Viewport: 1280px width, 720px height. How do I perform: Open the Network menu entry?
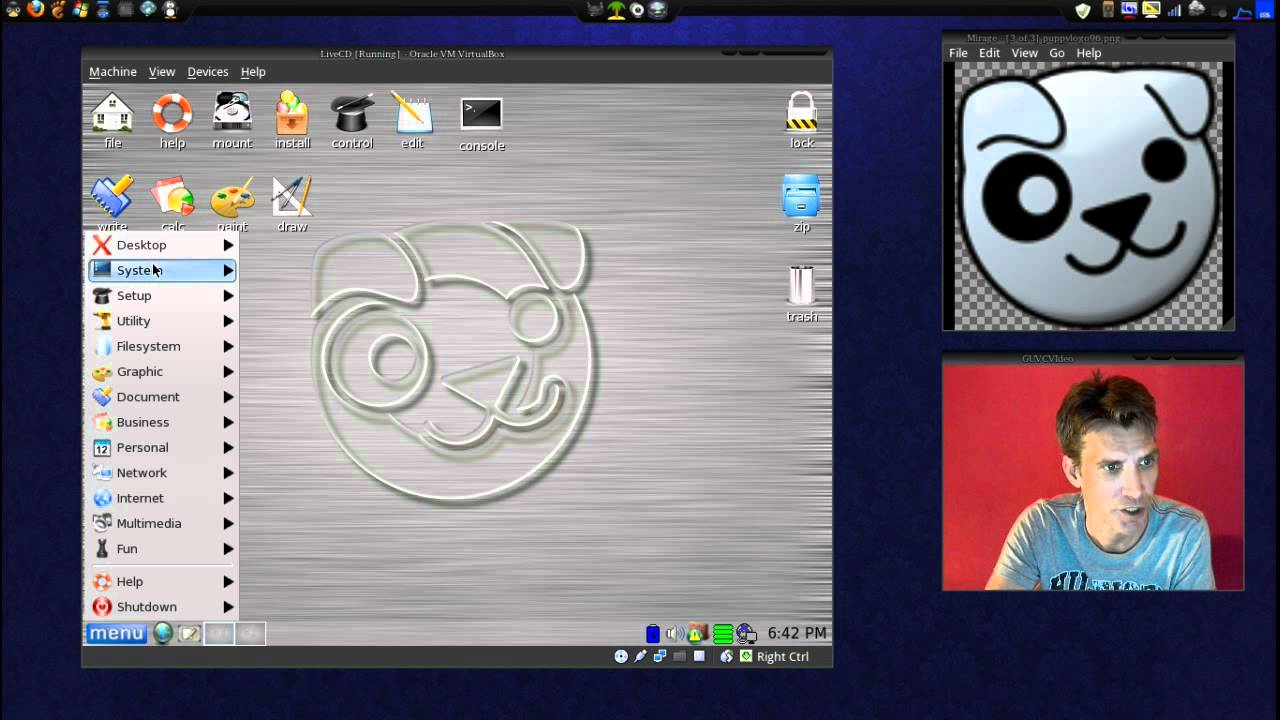[x=162, y=473]
